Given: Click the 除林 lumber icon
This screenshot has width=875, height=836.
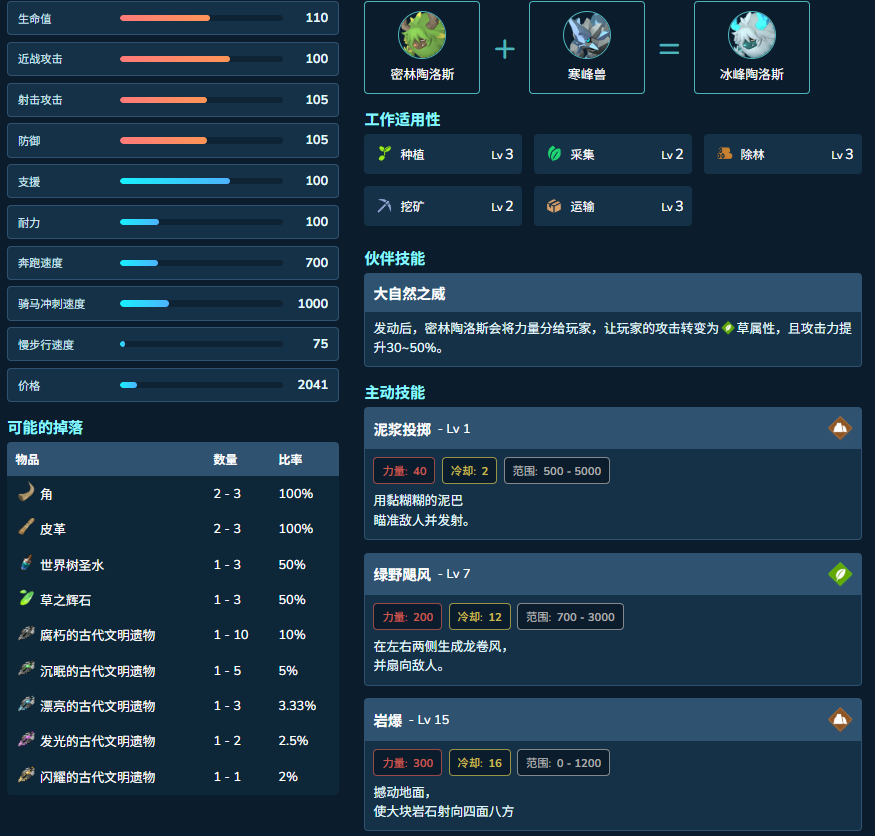Looking at the screenshot, I should [724, 153].
